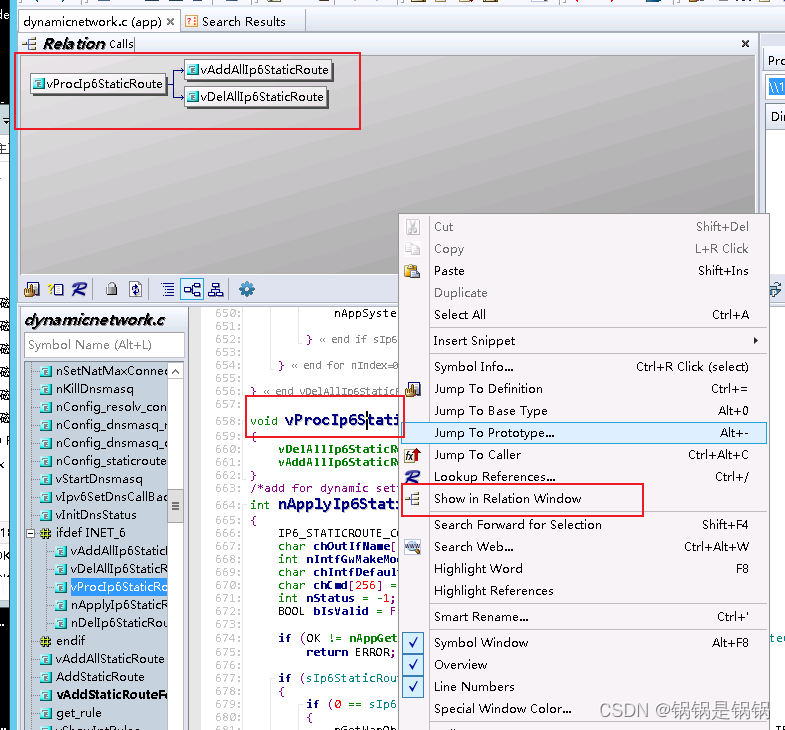Click the refresh relation icon next to lock
The height and width of the screenshot is (730, 785).
pyautogui.click(x=135, y=289)
